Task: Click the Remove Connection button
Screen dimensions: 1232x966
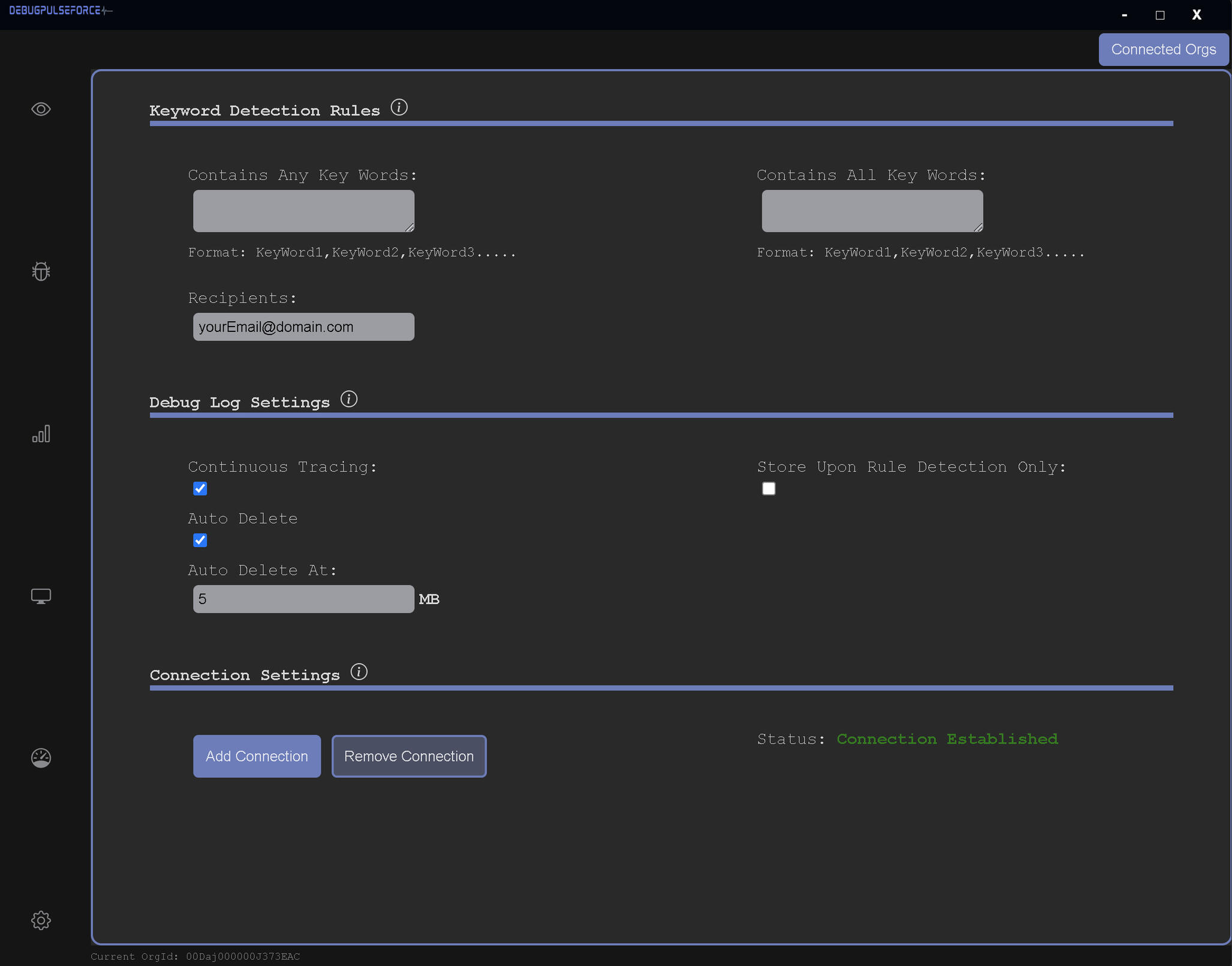Action: [409, 756]
